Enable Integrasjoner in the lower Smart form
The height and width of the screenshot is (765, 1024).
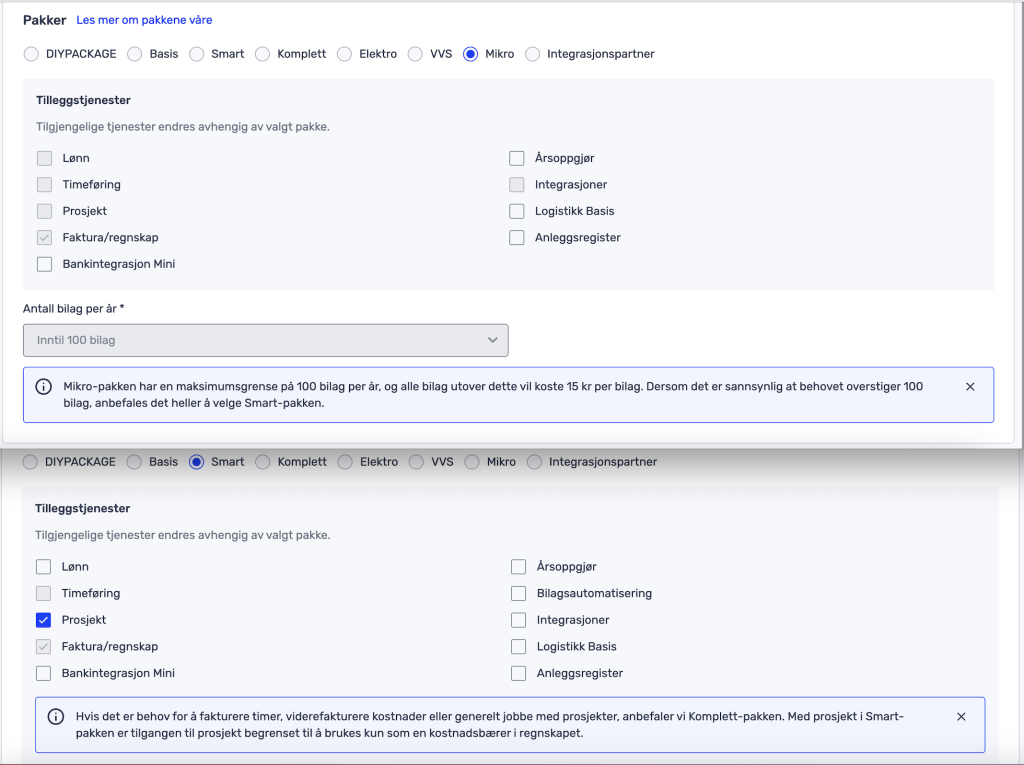pos(518,620)
